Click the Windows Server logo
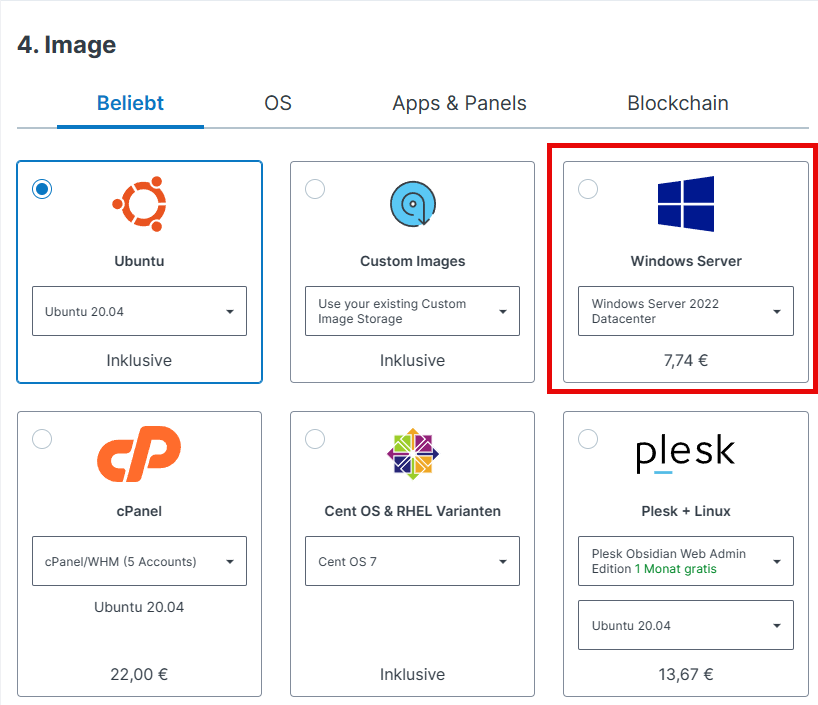This screenshot has height=705, width=818. tap(686, 204)
